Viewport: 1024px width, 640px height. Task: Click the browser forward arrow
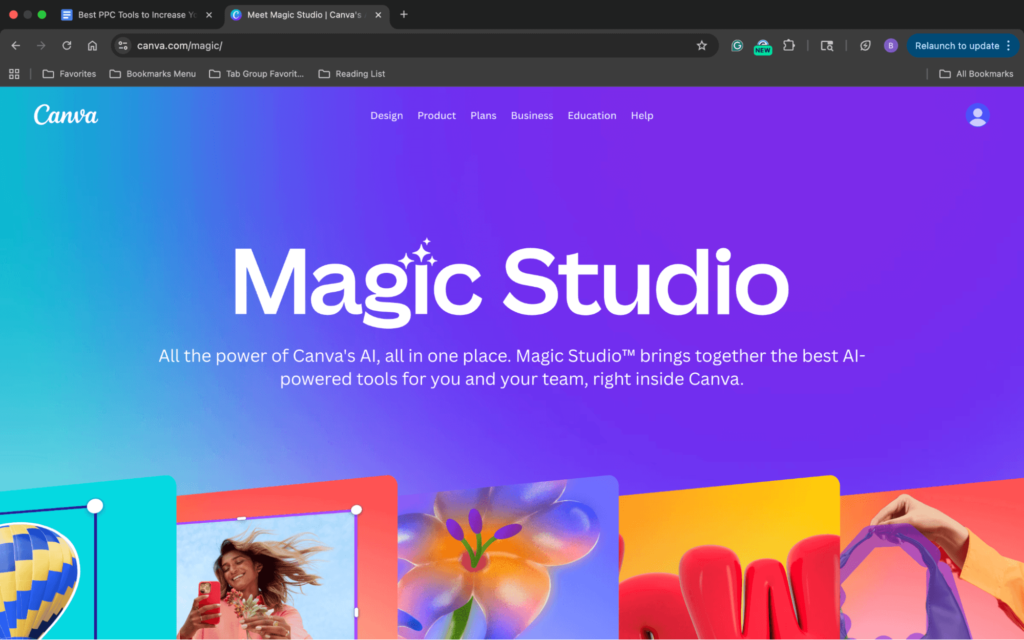pyautogui.click(x=41, y=46)
